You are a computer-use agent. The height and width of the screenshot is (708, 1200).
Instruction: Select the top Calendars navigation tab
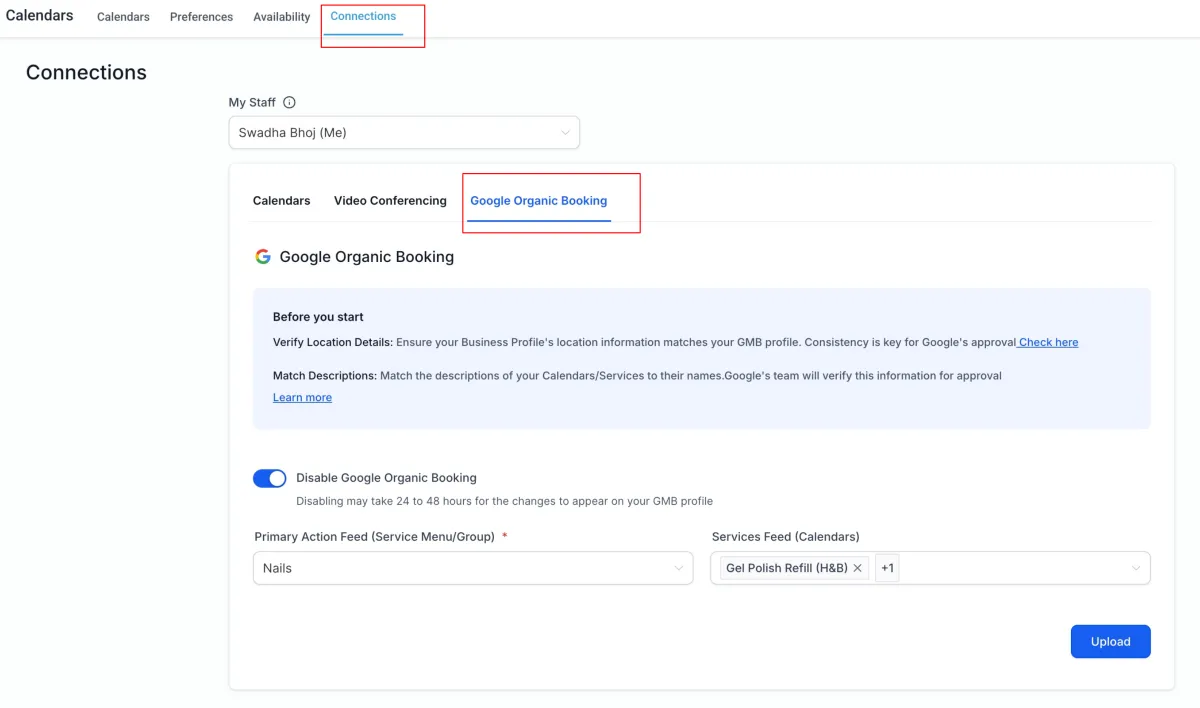[123, 17]
